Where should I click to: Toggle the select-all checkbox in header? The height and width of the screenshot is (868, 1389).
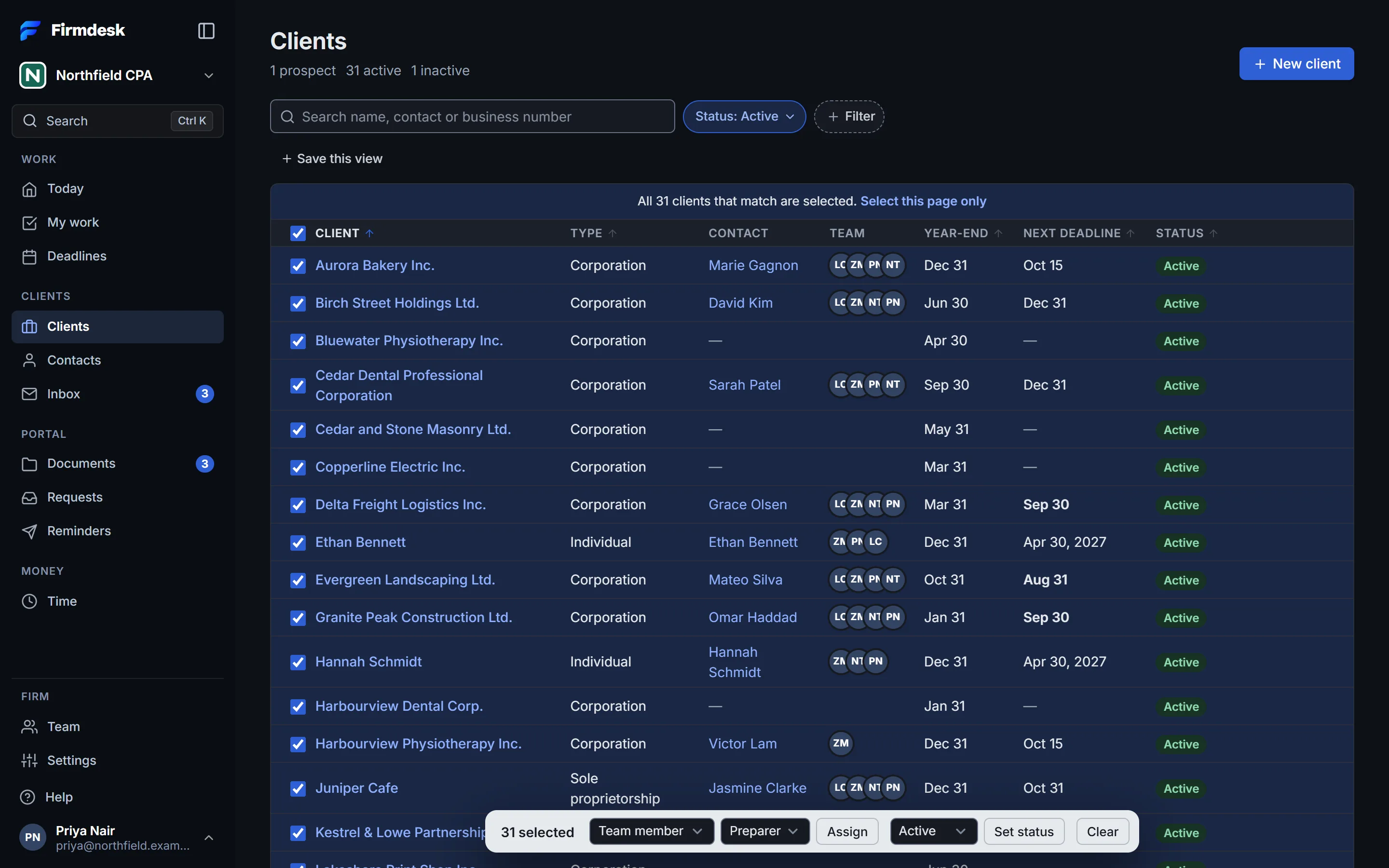tap(298, 233)
